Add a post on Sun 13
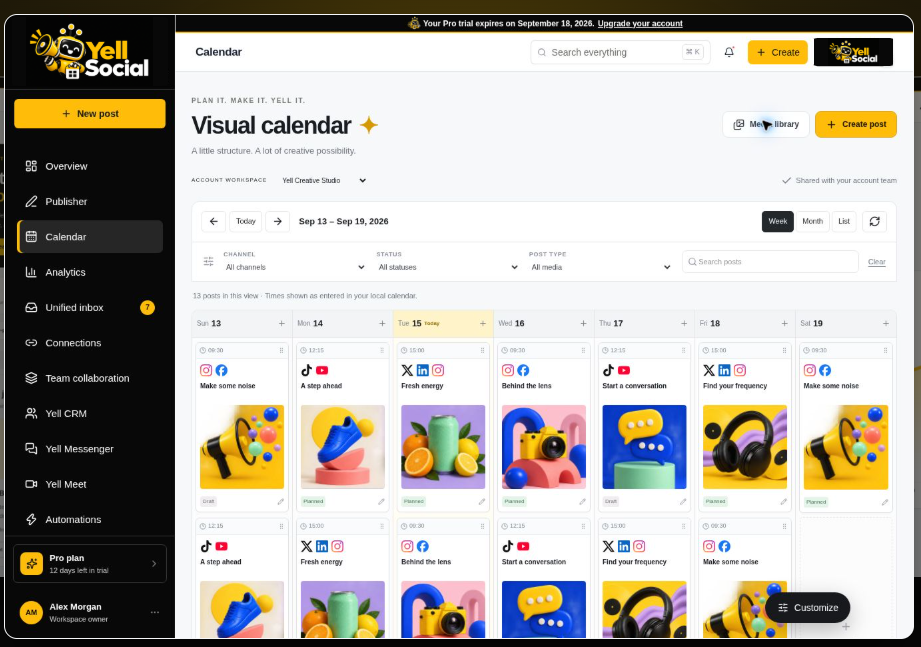921x647 pixels. 281,324
